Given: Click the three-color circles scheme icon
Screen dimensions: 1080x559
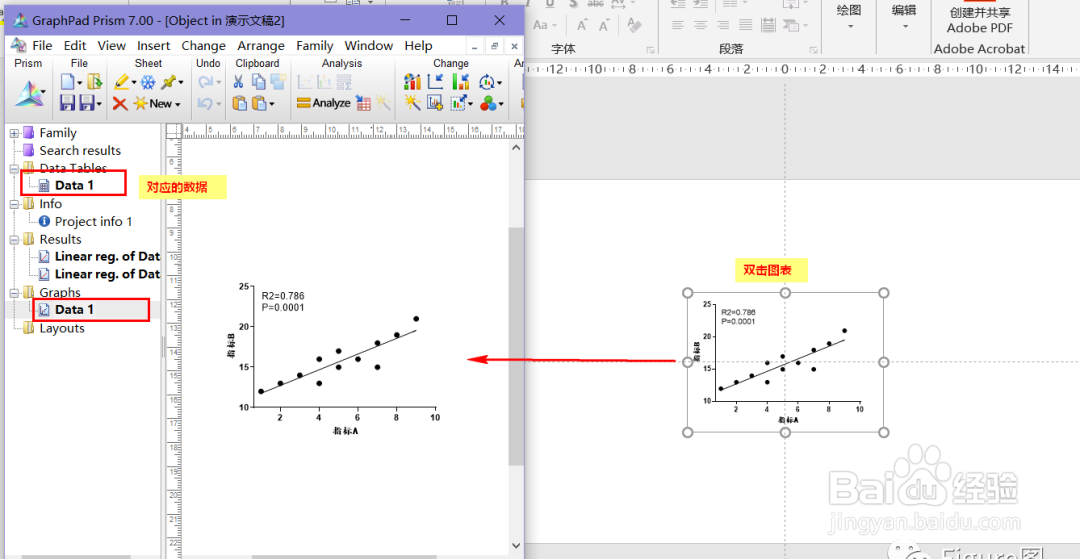Looking at the screenshot, I should click(x=488, y=103).
